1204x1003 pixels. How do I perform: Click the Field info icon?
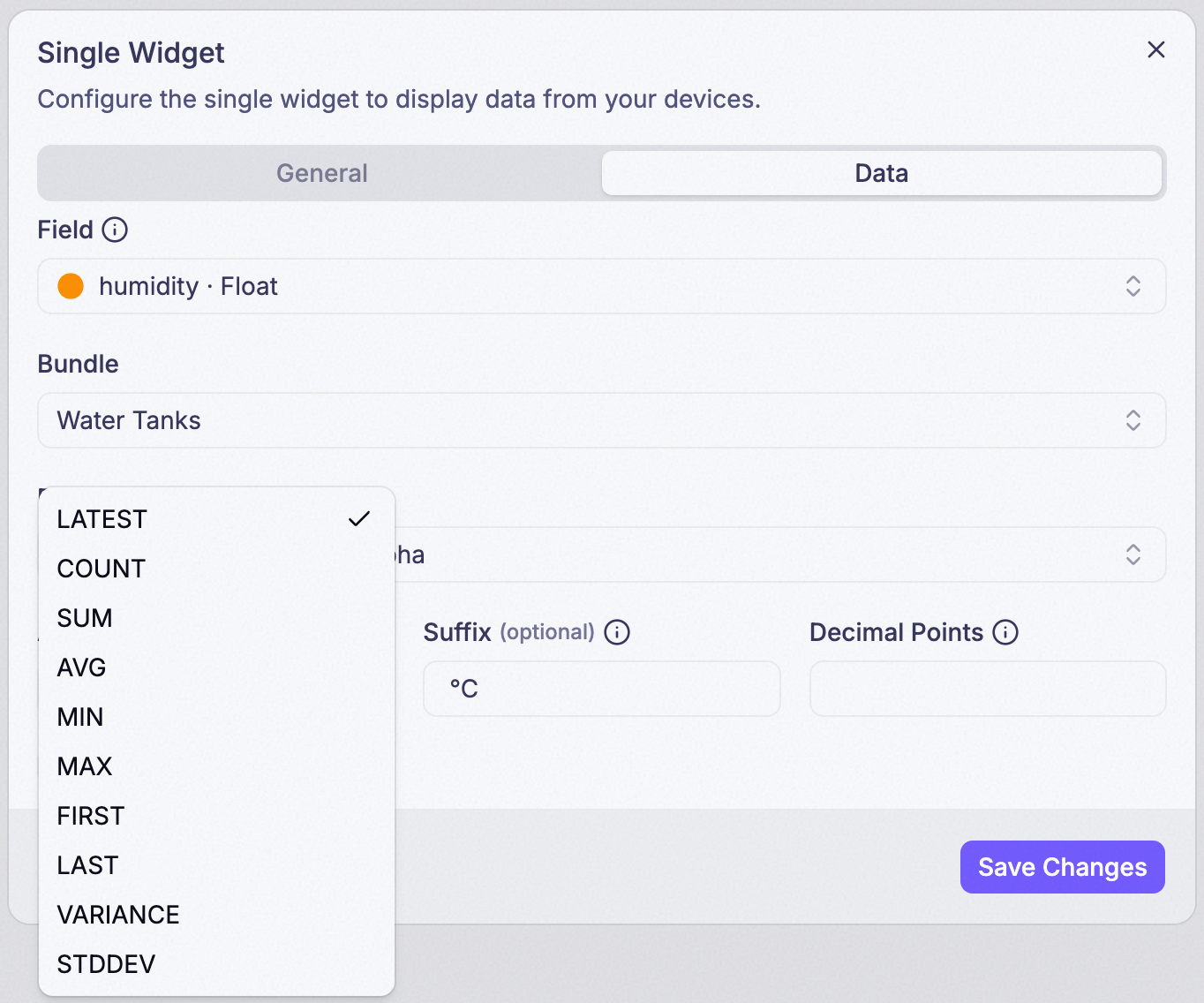[x=115, y=230]
